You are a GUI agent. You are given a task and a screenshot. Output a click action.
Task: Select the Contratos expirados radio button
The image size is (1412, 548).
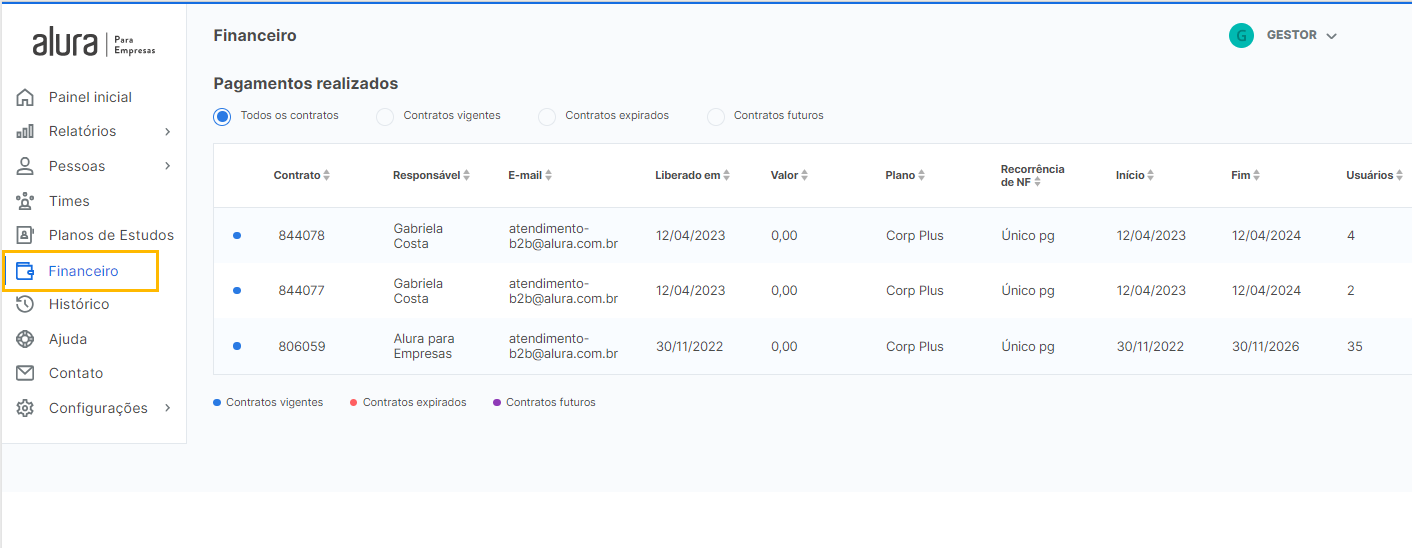[x=547, y=117]
